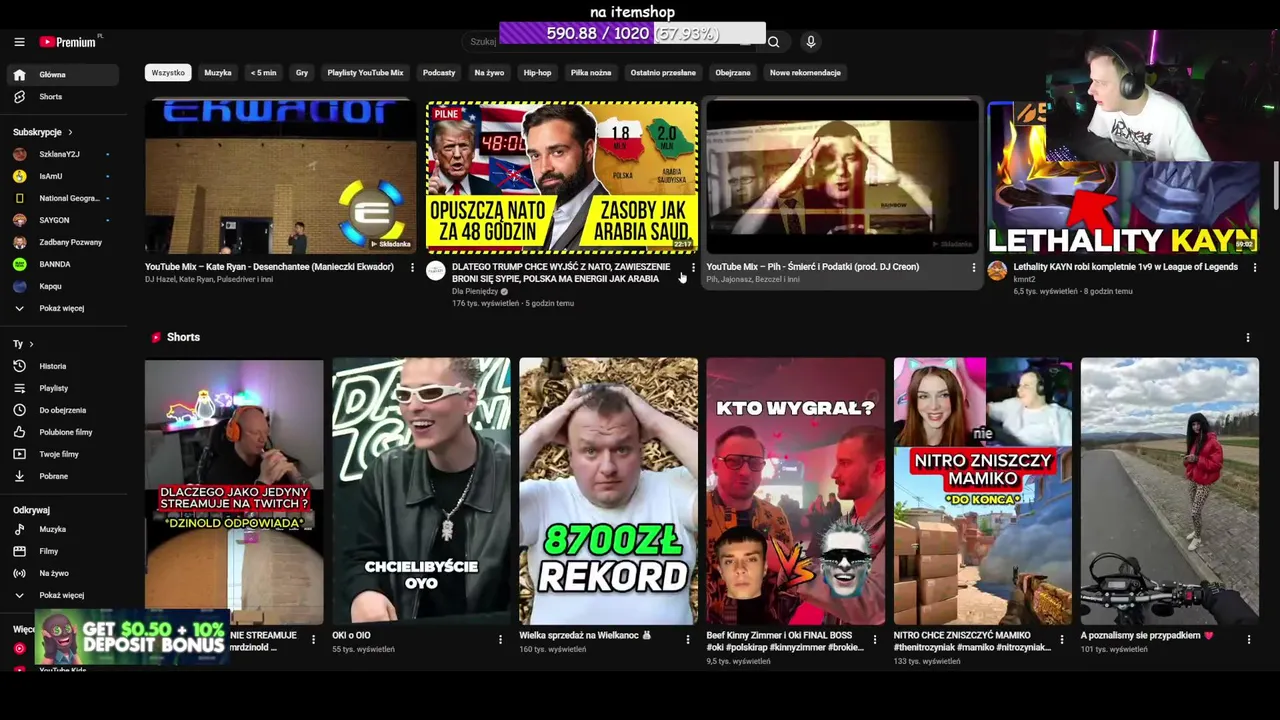Image resolution: width=1280 pixels, height=720 pixels.
Task: Expand Pokaż więcej under Odkrywaj
Action: pos(63,595)
